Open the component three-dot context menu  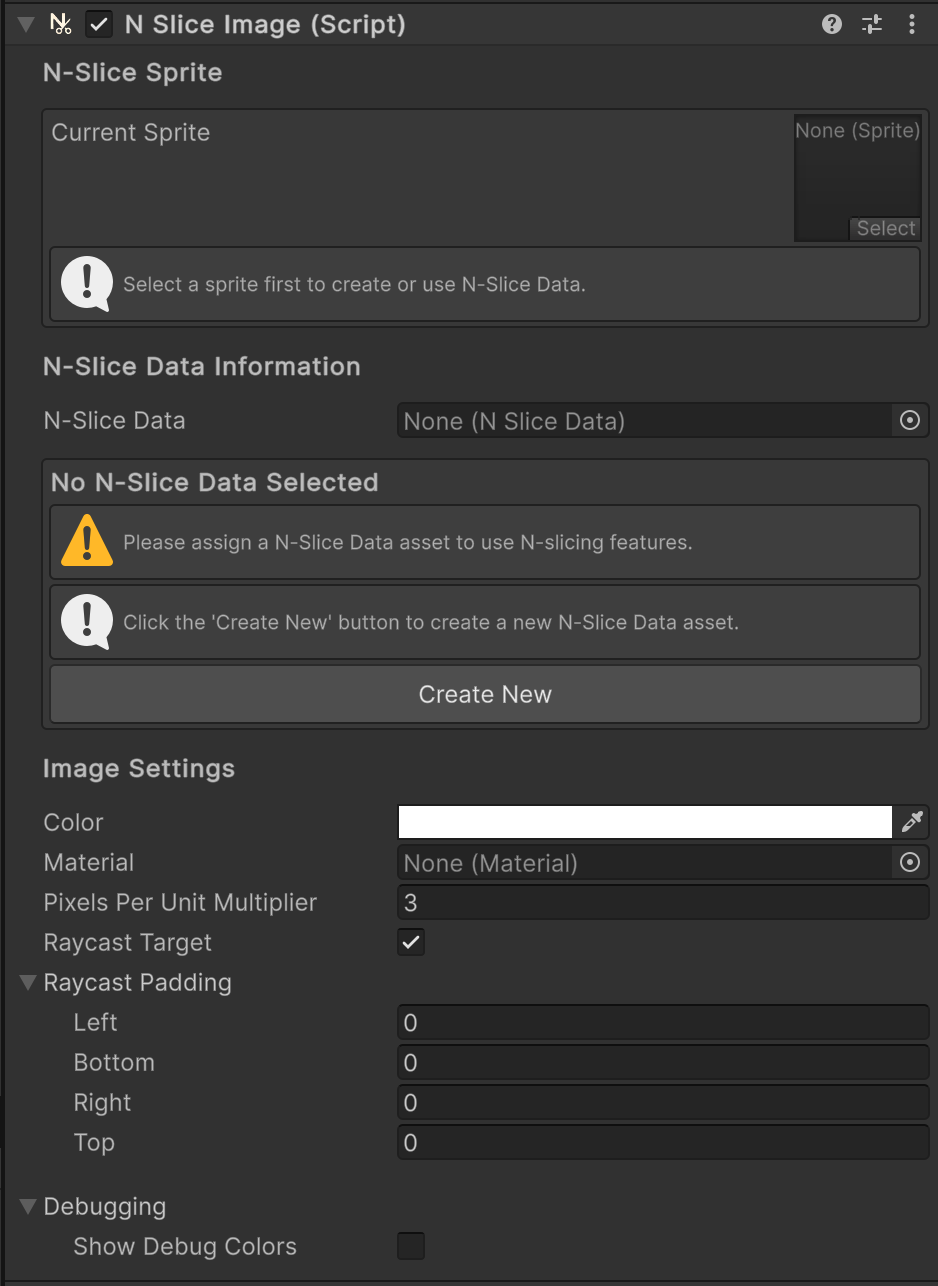coord(911,24)
